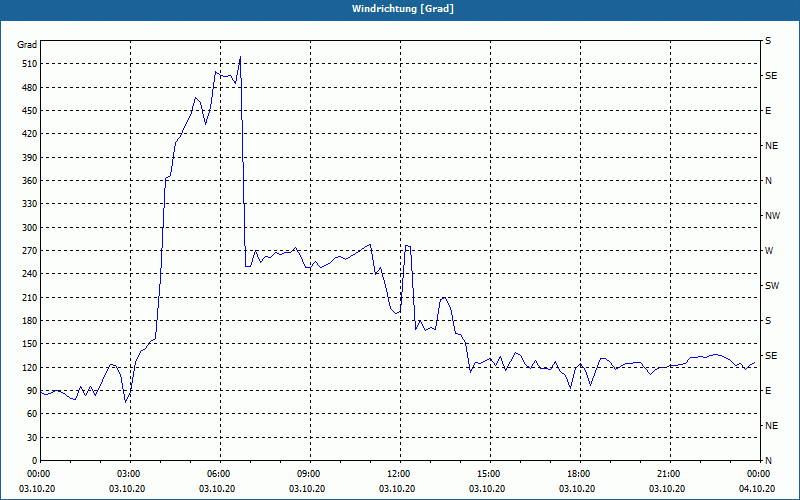
Task: Click the 03.10.20 date under 06:00
Action: (217, 489)
